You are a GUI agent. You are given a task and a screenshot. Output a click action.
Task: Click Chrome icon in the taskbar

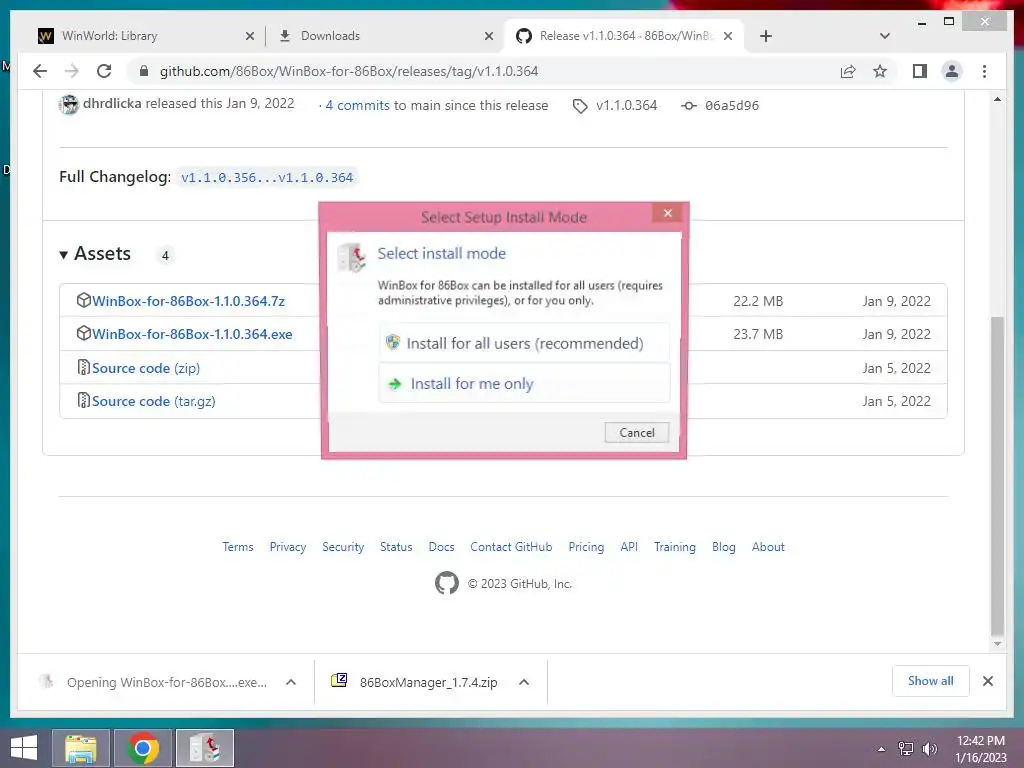click(143, 748)
